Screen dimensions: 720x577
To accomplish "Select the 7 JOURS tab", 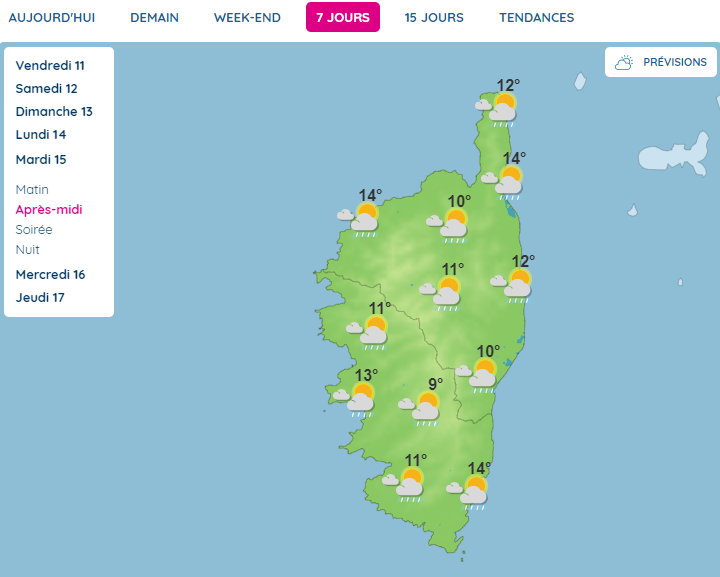I will (x=343, y=17).
